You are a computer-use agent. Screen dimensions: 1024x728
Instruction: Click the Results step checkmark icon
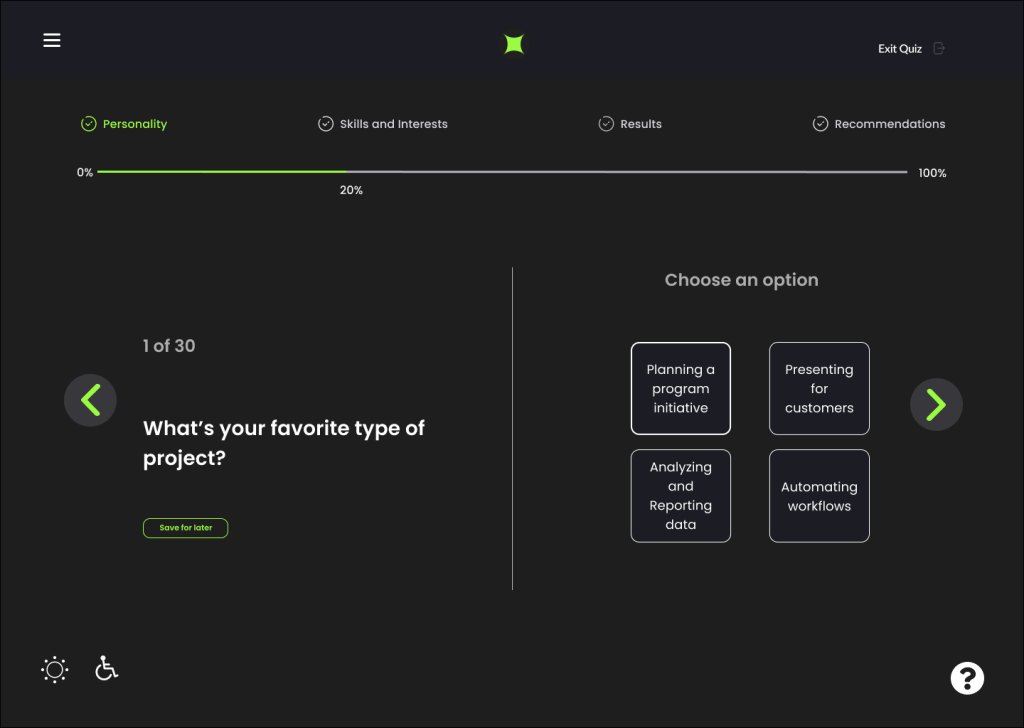click(606, 124)
